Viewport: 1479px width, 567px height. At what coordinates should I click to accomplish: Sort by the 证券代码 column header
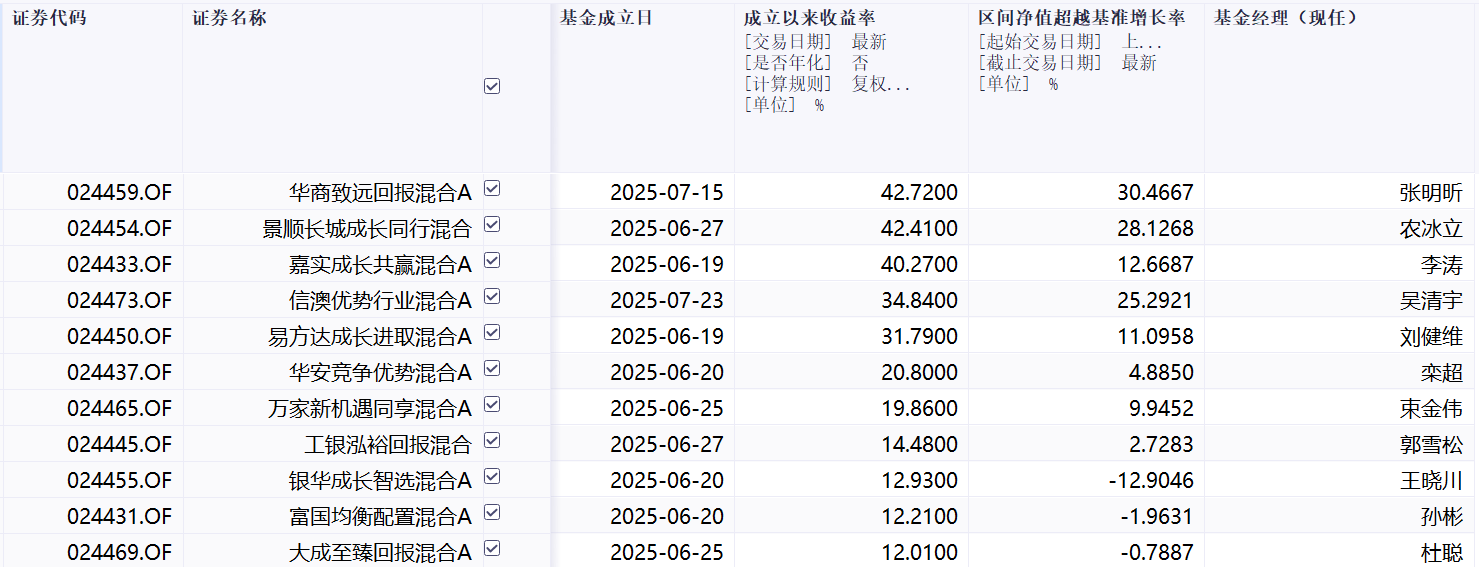[49, 18]
